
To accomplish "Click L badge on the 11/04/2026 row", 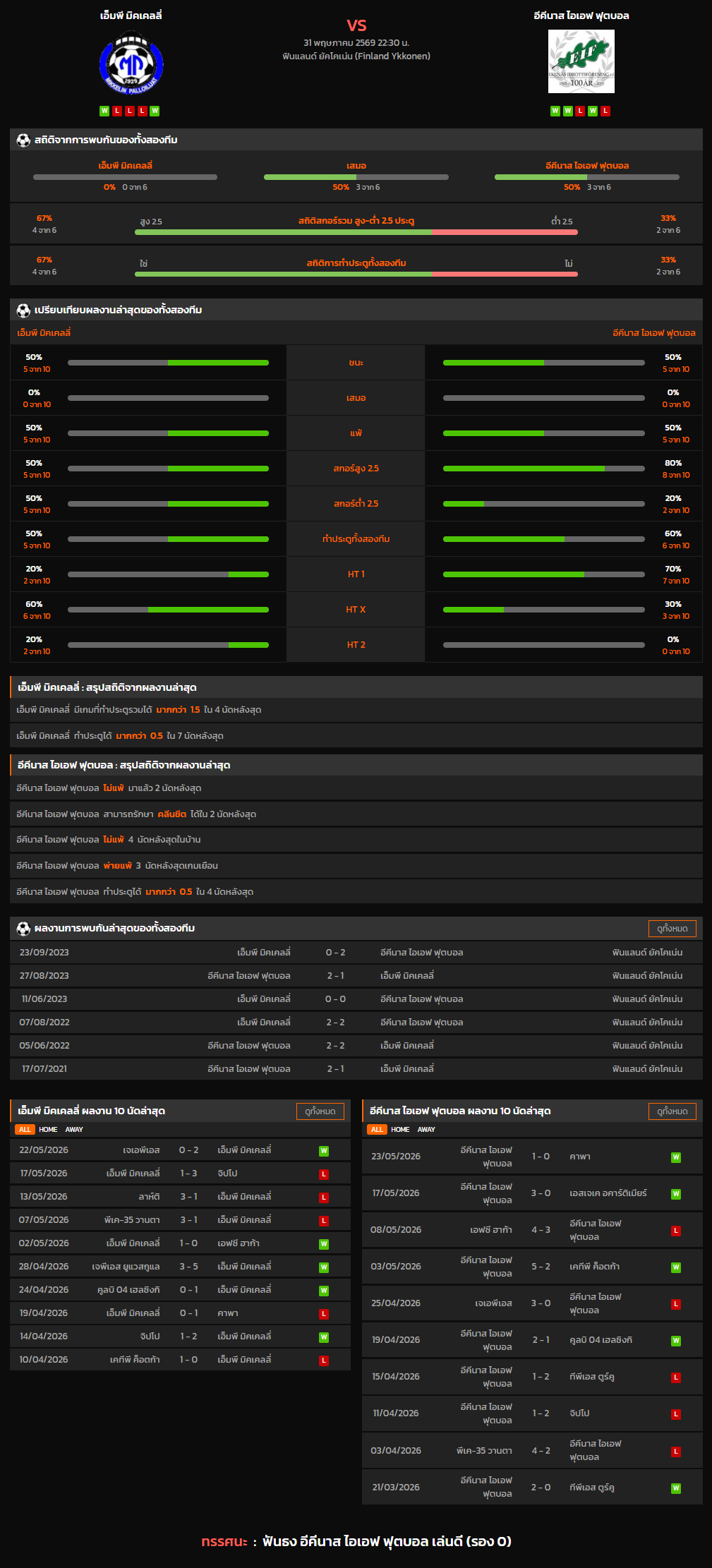I will pyautogui.click(x=676, y=1414).
